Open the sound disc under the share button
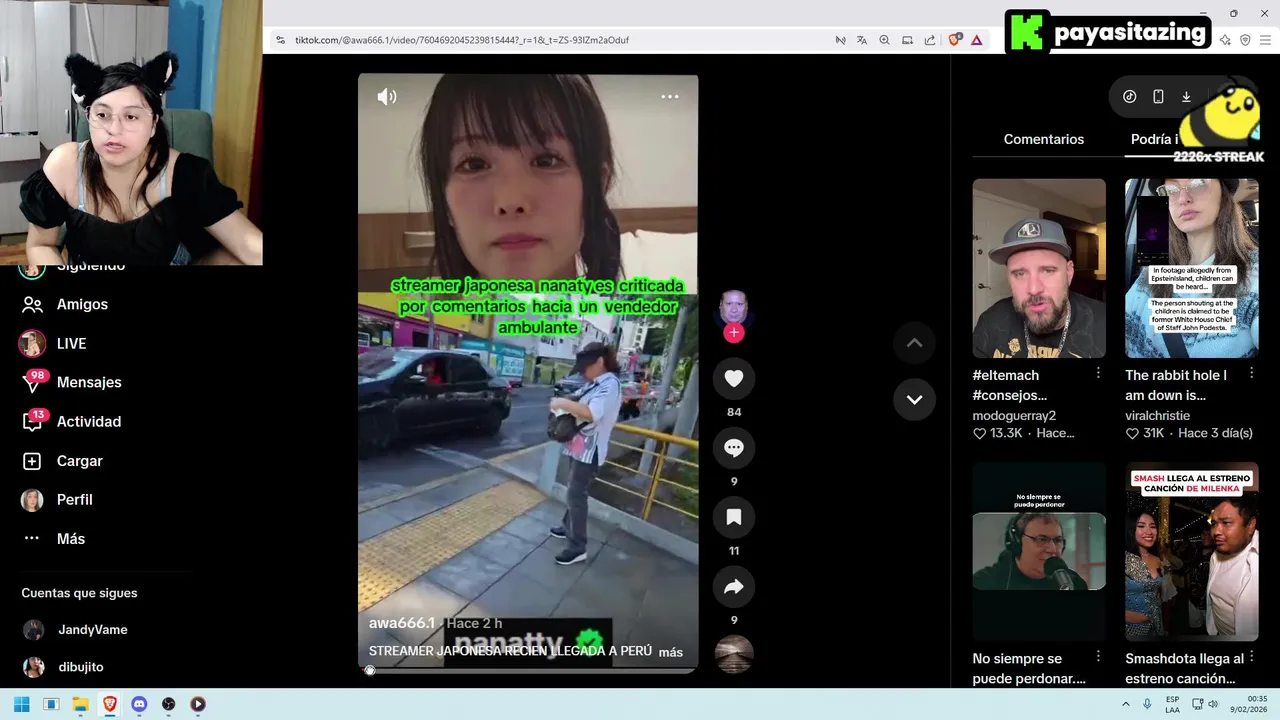The height and width of the screenshot is (720, 1280). click(x=734, y=654)
